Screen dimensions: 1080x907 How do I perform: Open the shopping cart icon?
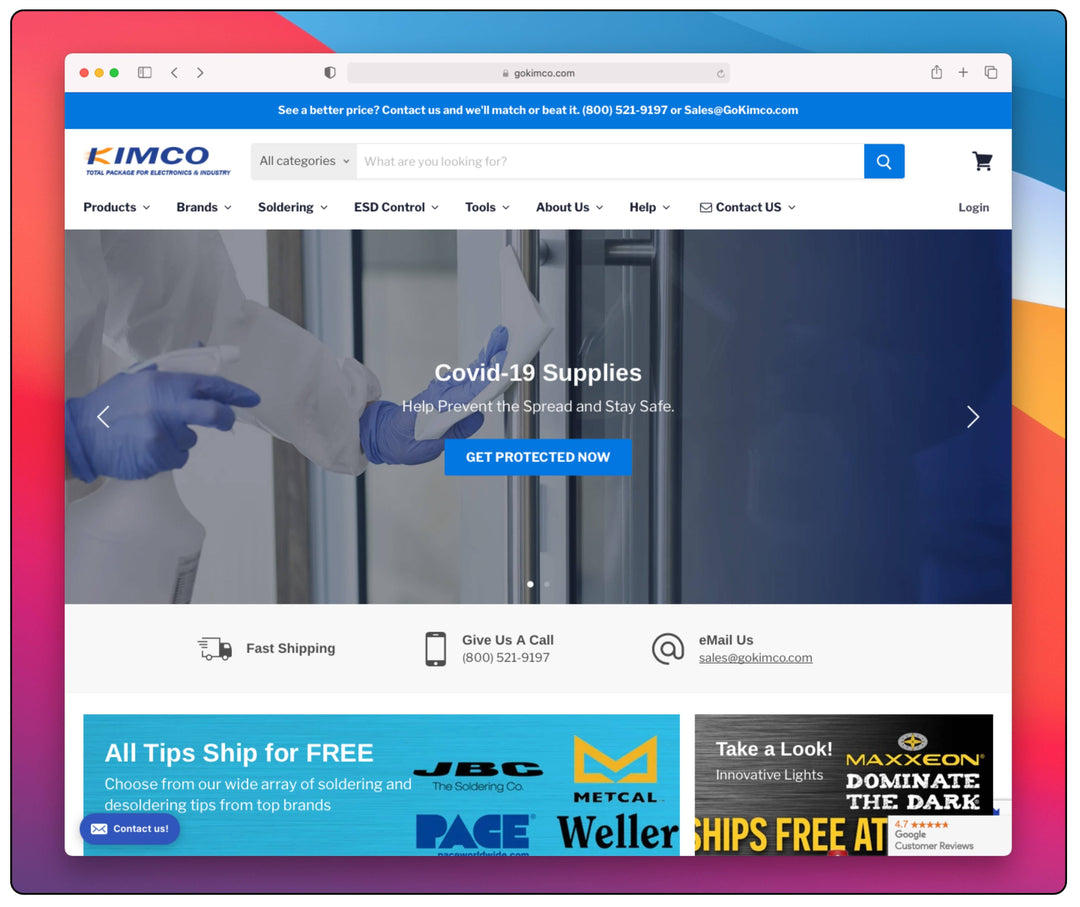pyautogui.click(x=982, y=161)
